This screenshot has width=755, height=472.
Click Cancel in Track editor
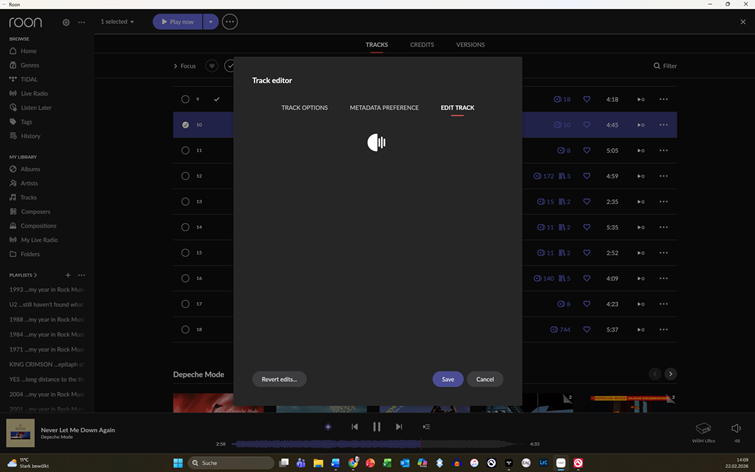tap(485, 379)
